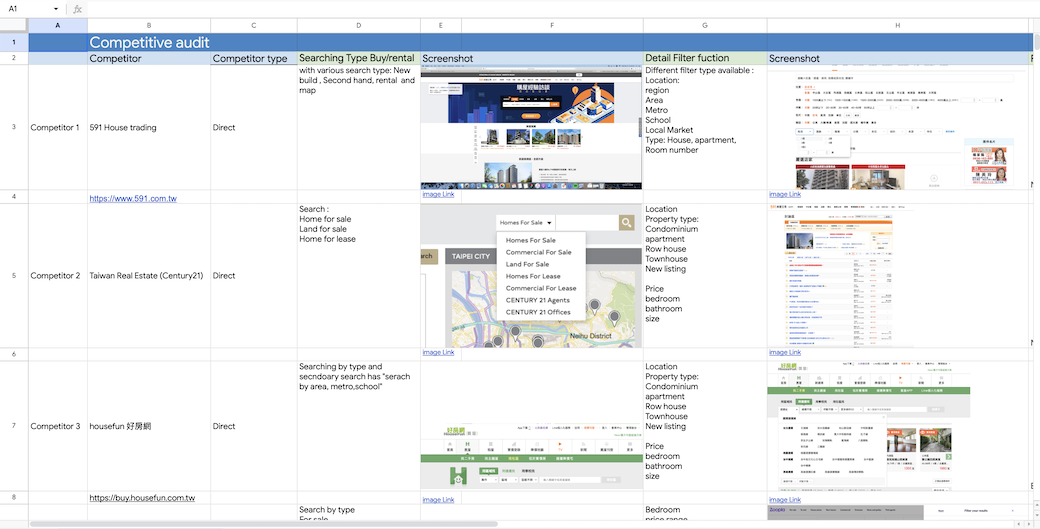Select column D header
Viewport: 1040px width, 529px height.
tap(359, 25)
